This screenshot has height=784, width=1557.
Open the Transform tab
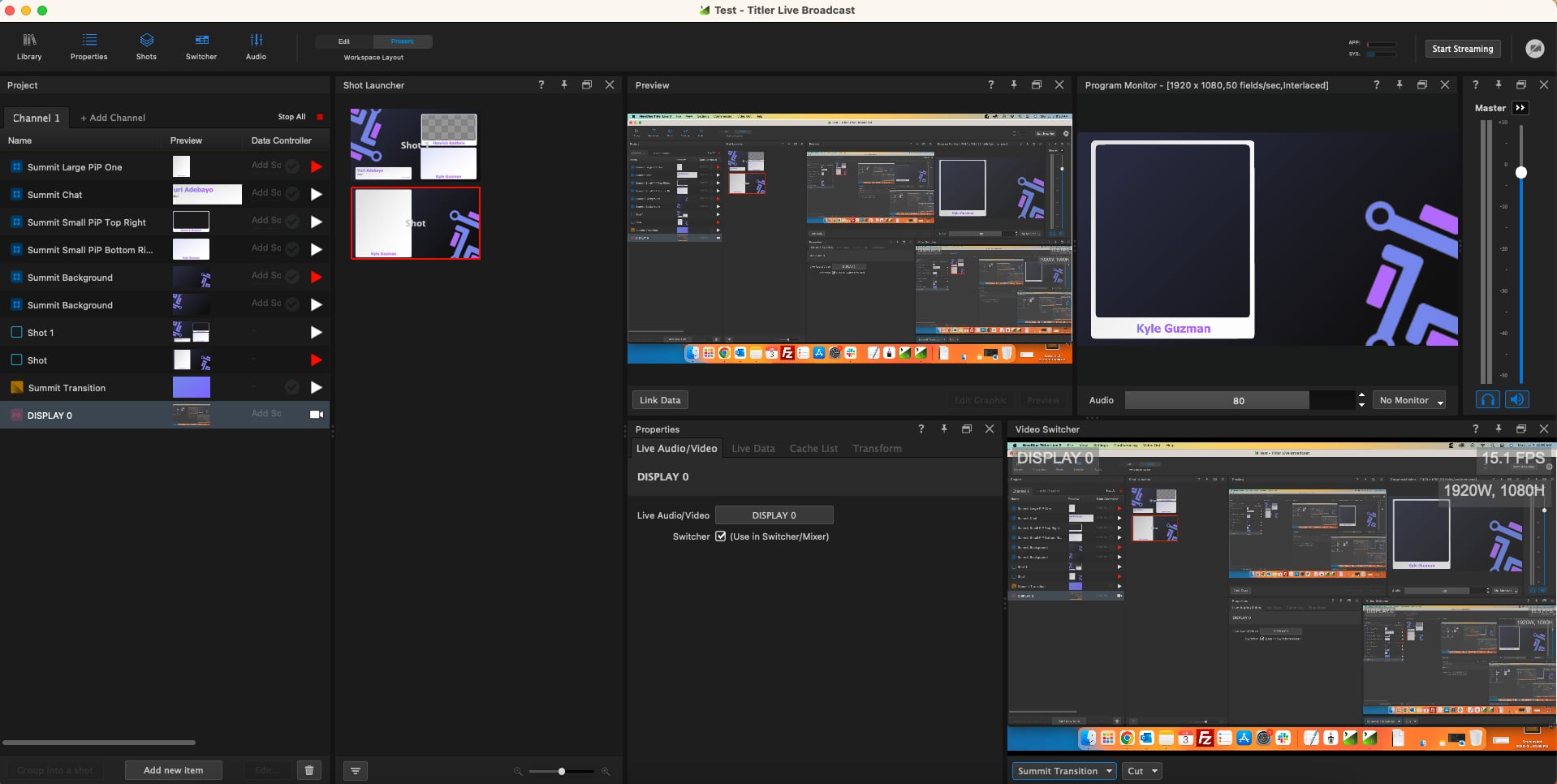point(877,448)
